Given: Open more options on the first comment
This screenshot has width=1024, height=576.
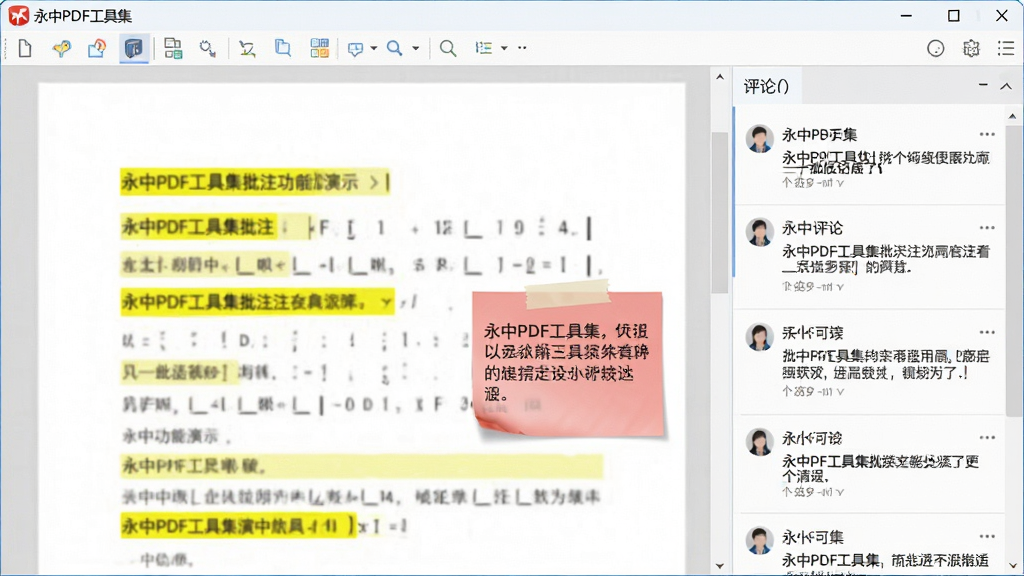Looking at the screenshot, I should 987,135.
